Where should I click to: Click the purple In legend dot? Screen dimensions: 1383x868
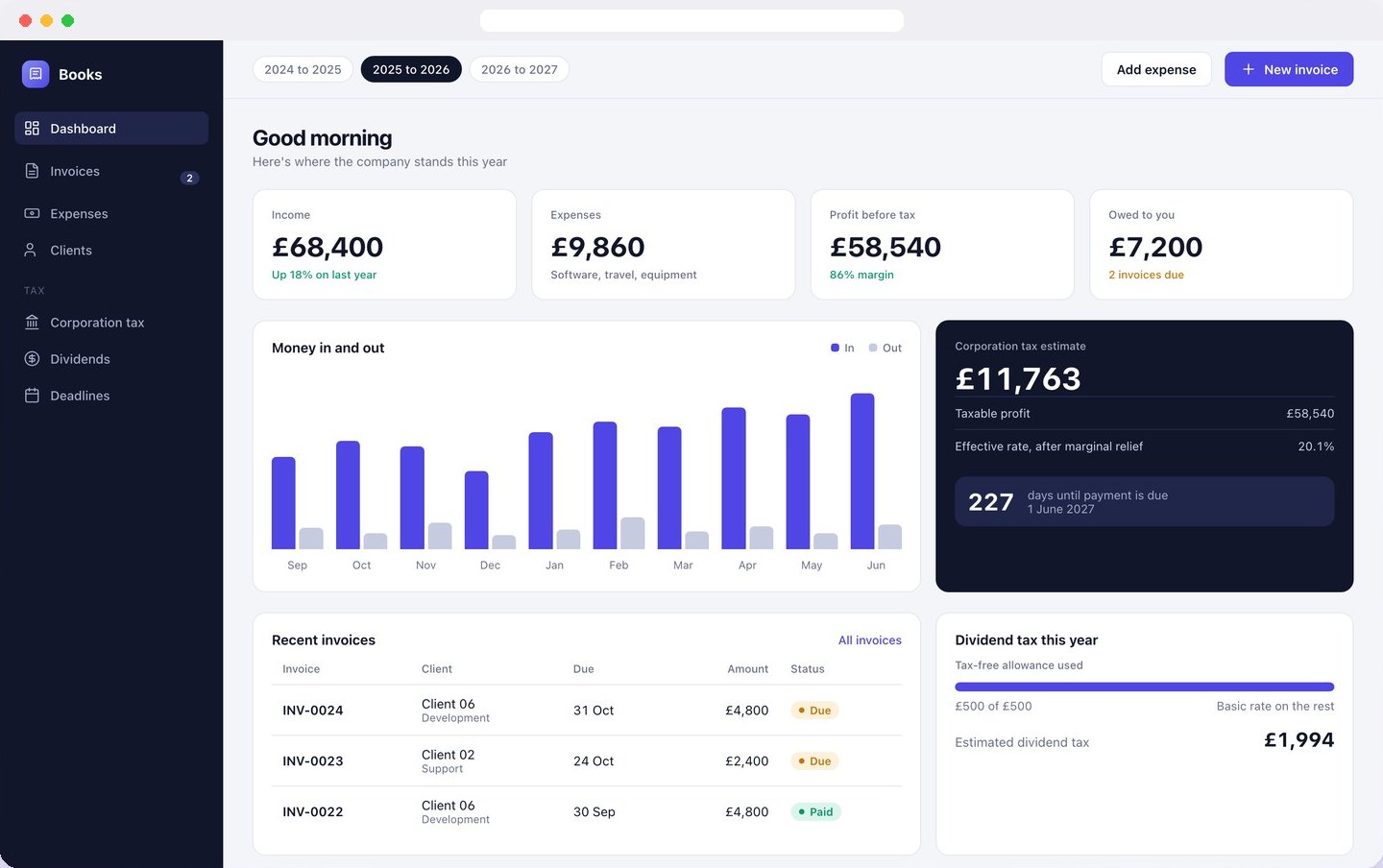point(835,348)
